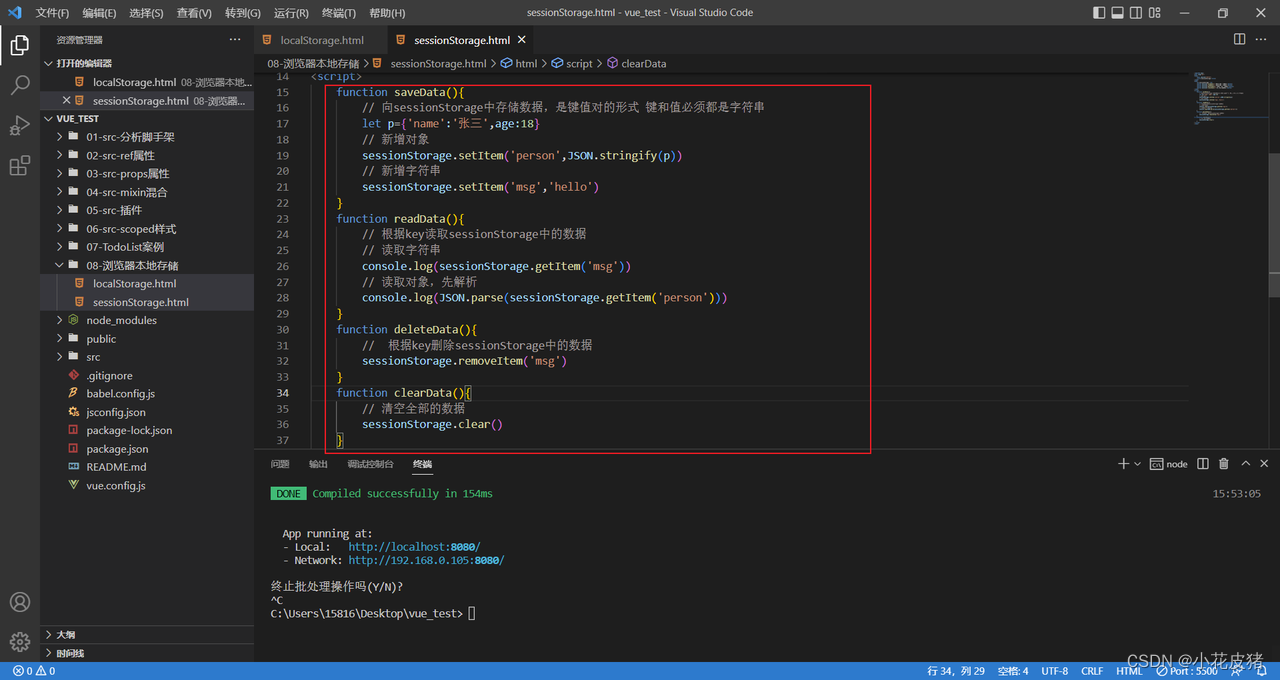Kill the terminal with trash icon
This screenshot has width=1280, height=680.
point(1224,464)
